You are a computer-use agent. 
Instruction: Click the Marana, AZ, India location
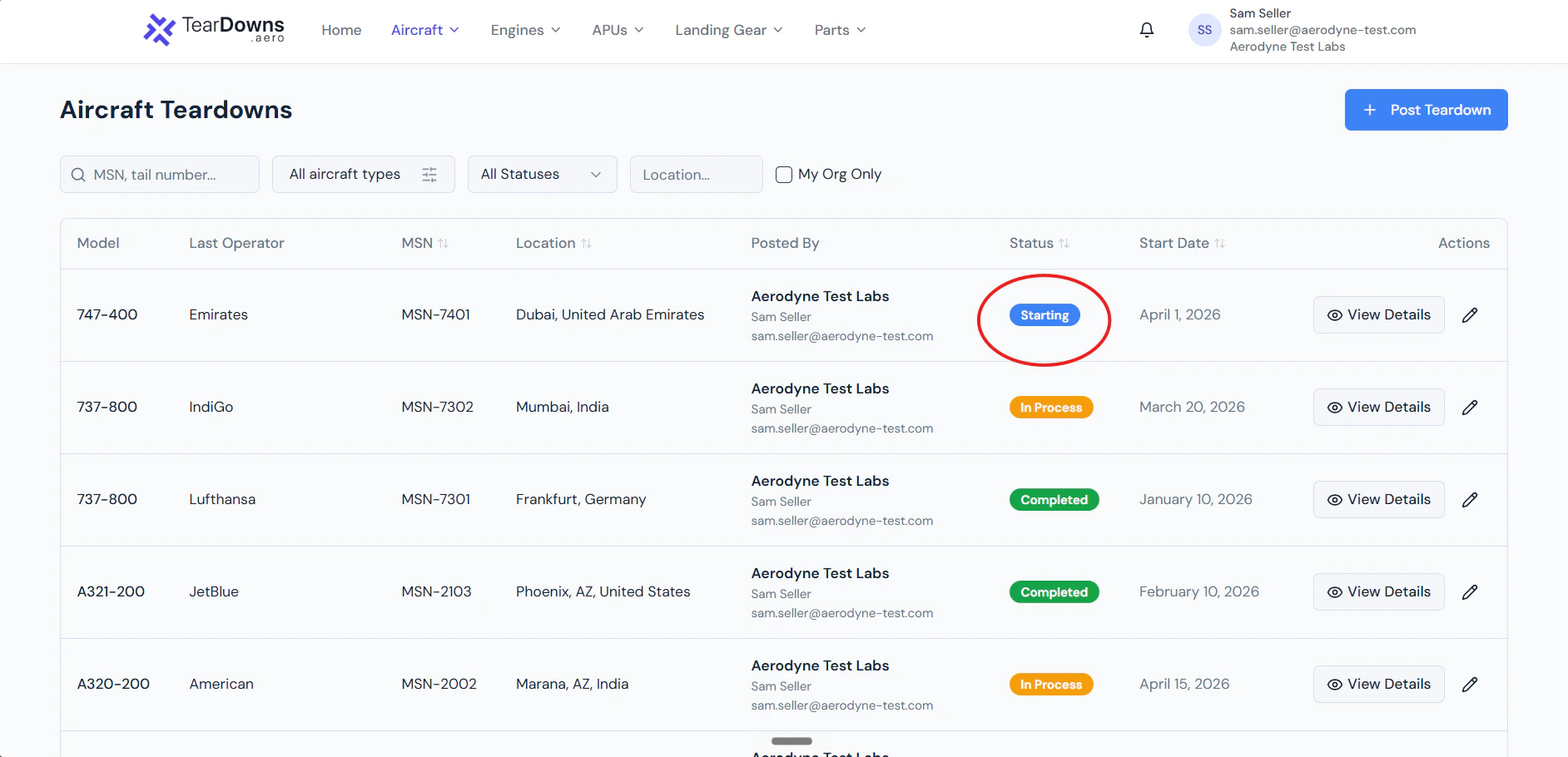[573, 685]
